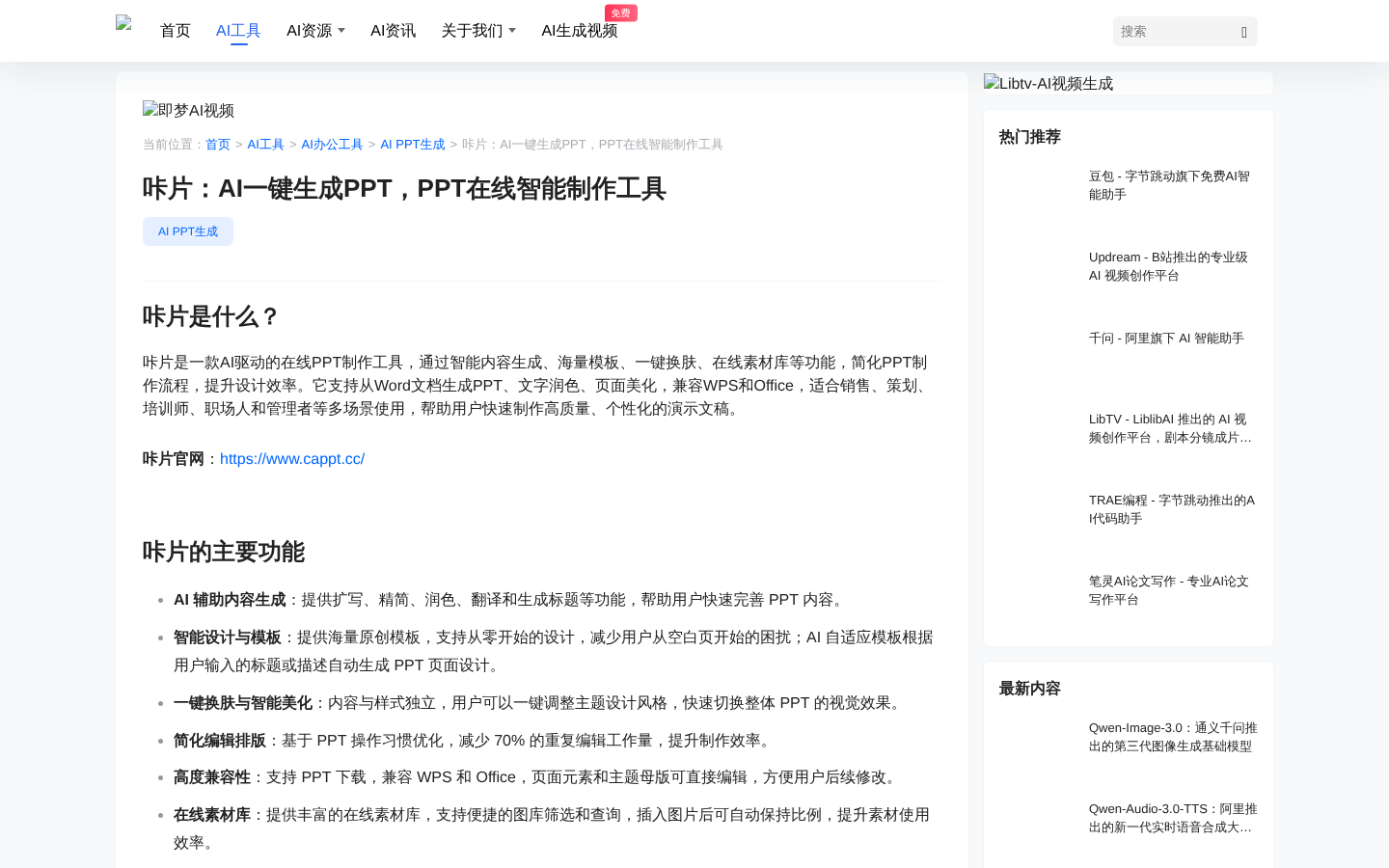Screen dimensions: 1389x868
Task: Click 热门推荐 section heading
Action: [1030, 137]
